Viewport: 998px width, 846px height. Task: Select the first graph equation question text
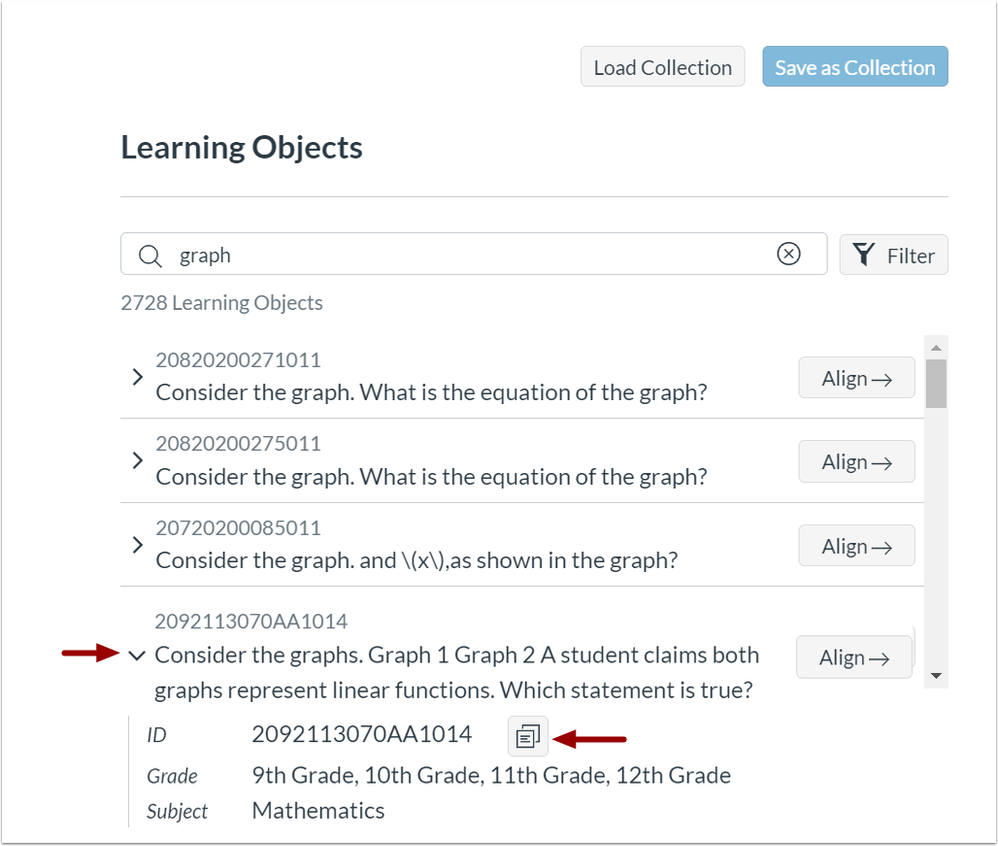point(431,392)
